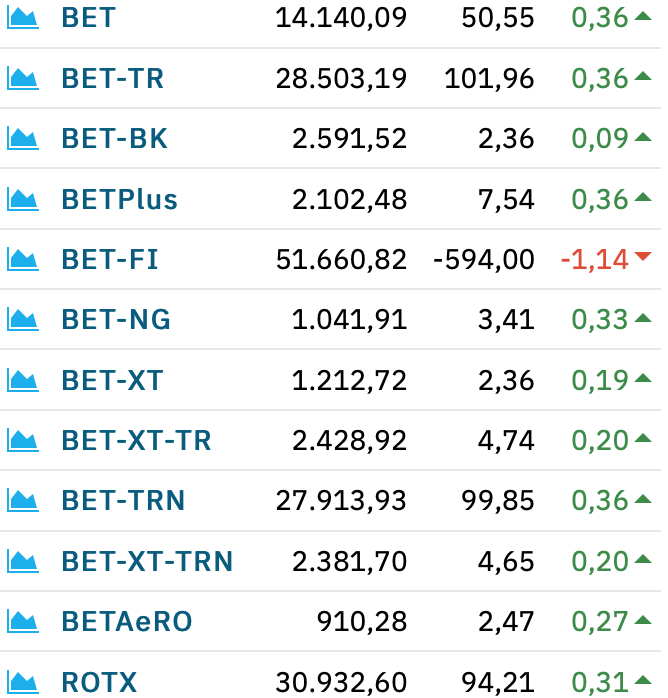Click the chart icon beside BET-TR

click(23, 79)
